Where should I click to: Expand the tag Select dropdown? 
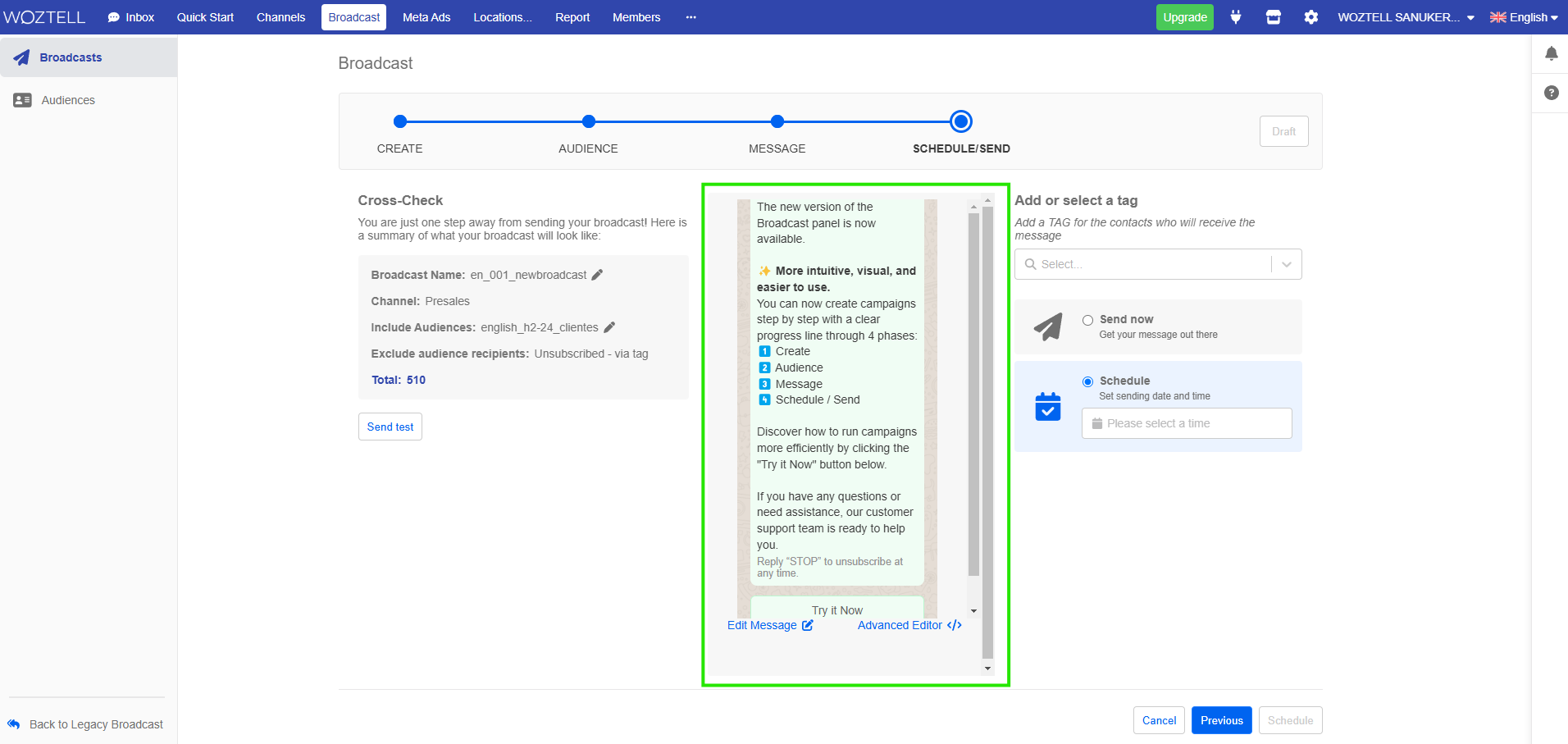click(x=1286, y=264)
